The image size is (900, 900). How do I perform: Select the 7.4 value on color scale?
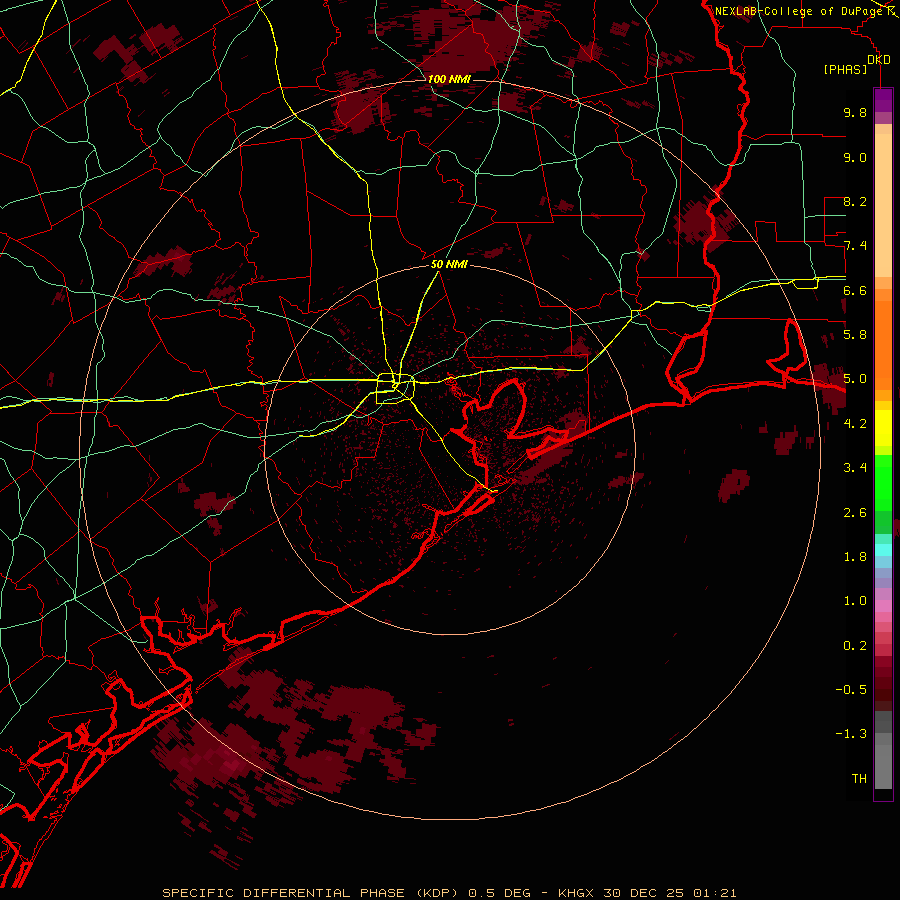(855, 246)
